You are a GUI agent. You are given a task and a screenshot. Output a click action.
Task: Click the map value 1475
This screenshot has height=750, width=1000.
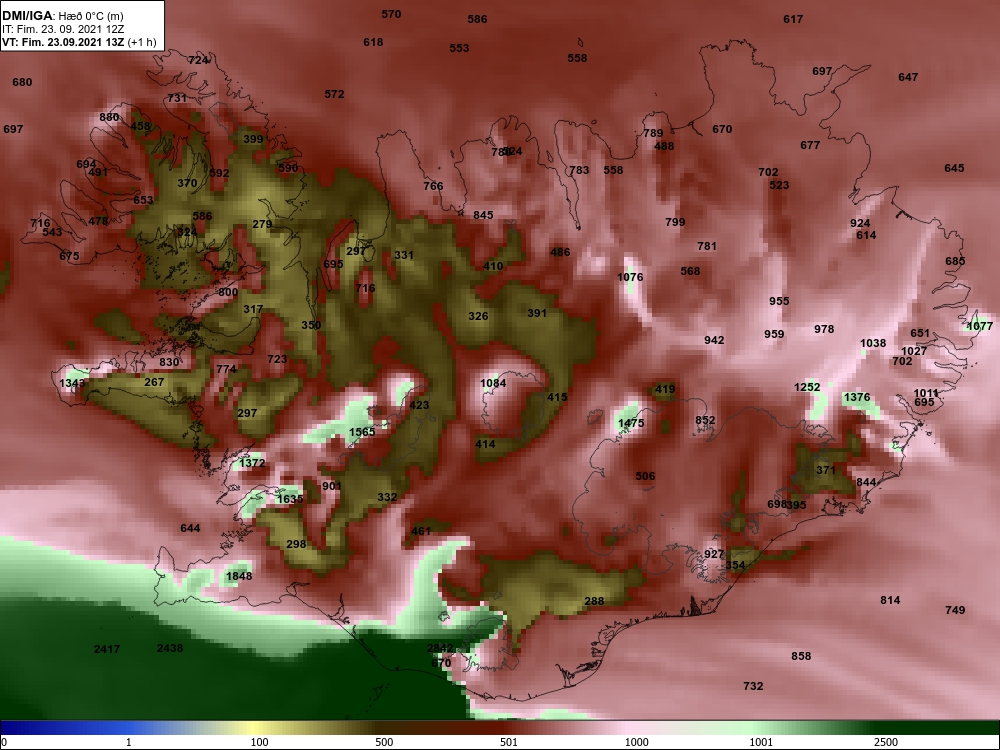tap(631, 423)
